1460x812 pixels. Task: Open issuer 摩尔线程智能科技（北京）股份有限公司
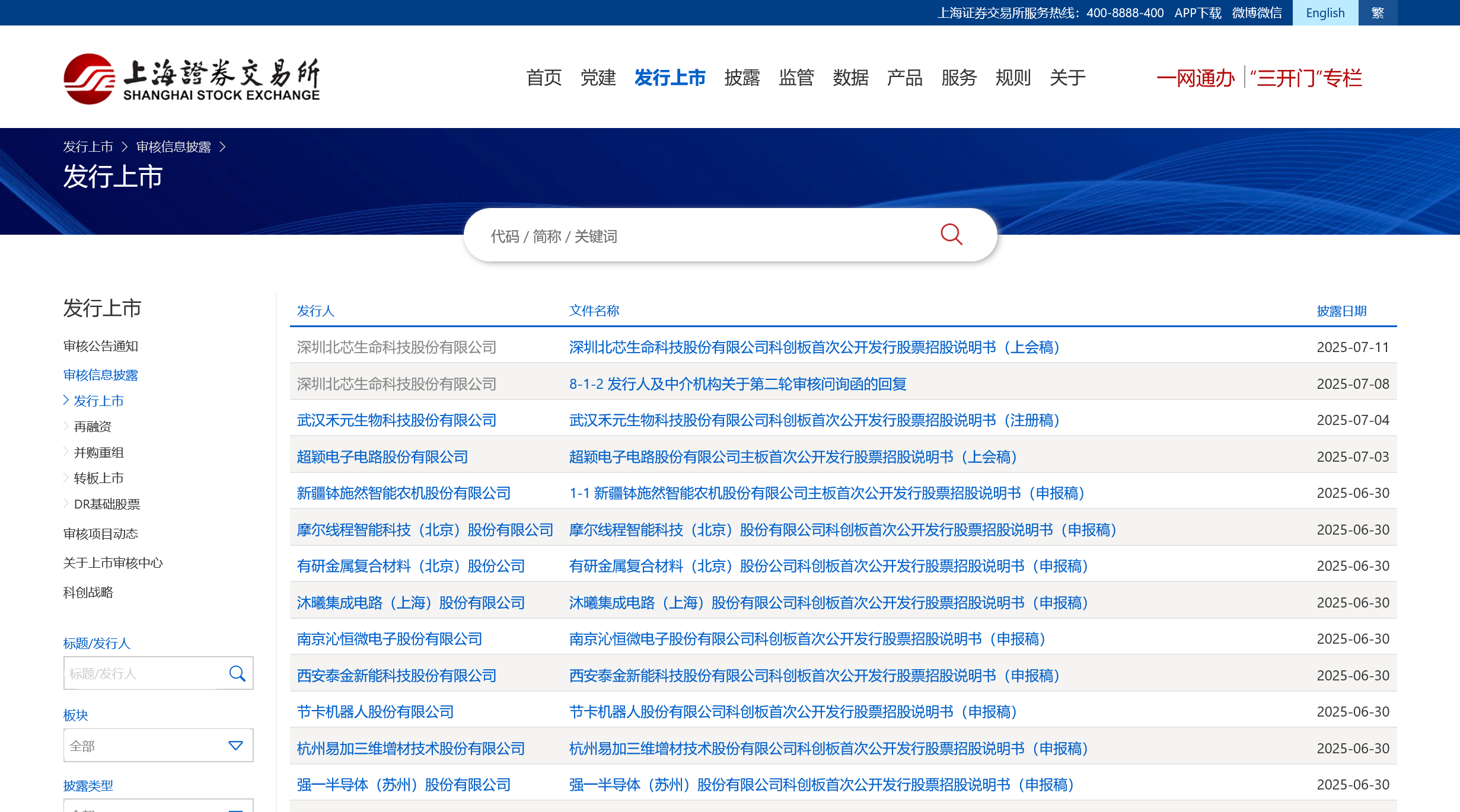coord(425,530)
